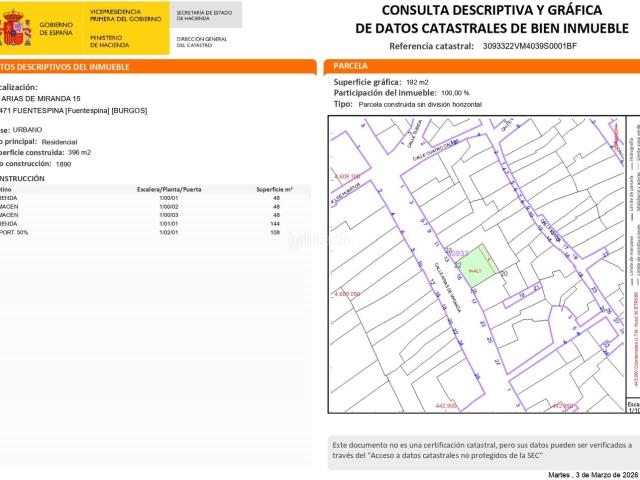Select 'VICEPRESIDENCIA PRIMERA DEL GOBIERNO' text
The width and height of the screenshot is (640, 480).
coord(125,16)
